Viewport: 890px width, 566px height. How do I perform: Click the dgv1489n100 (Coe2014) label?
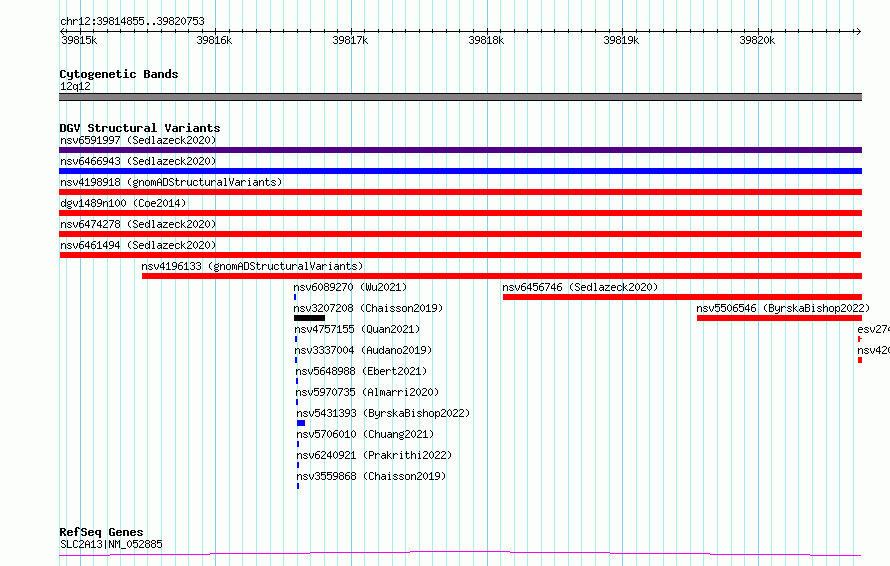(x=123, y=203)
